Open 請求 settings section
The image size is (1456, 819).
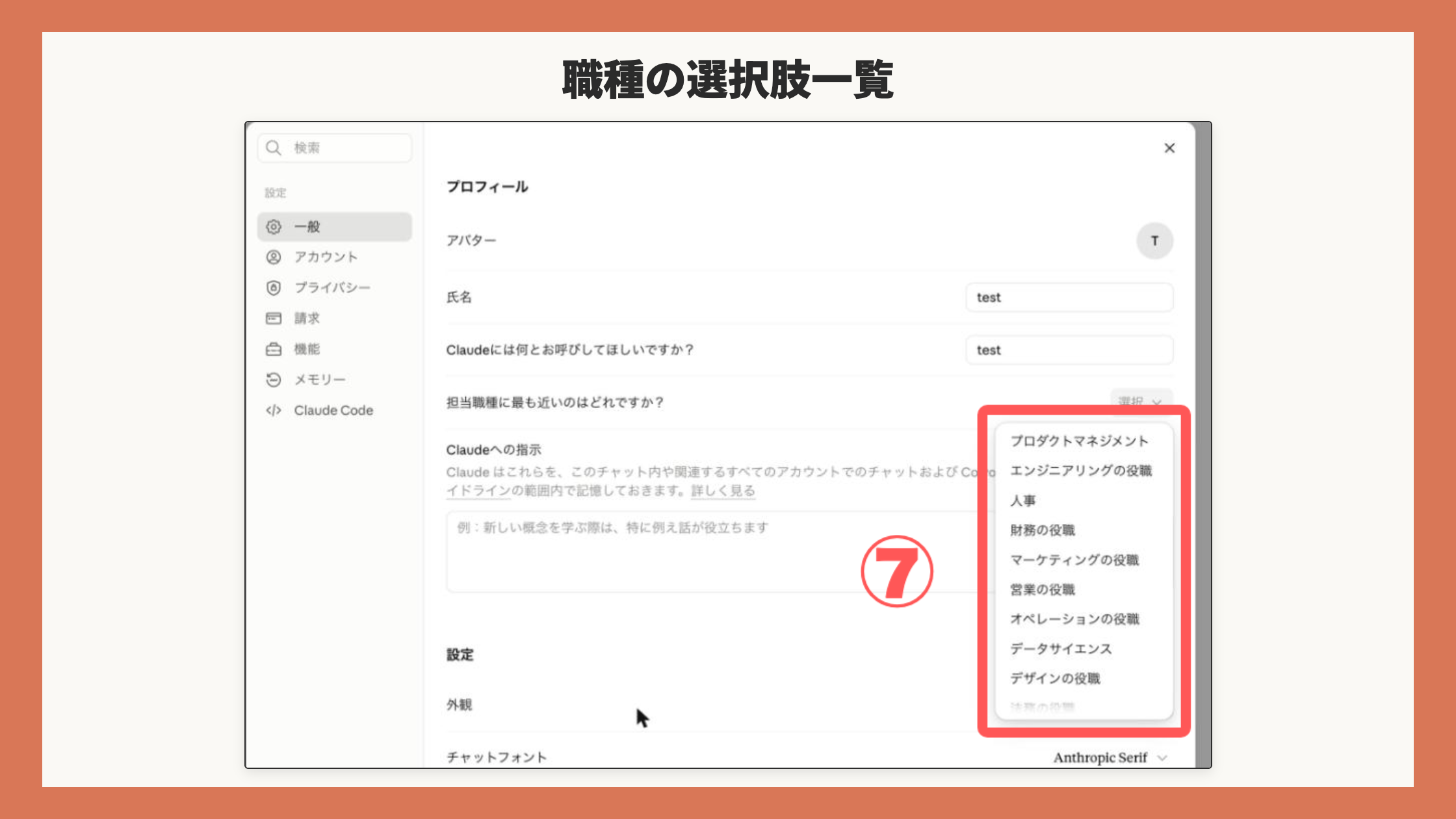click(x=335, y=318)
